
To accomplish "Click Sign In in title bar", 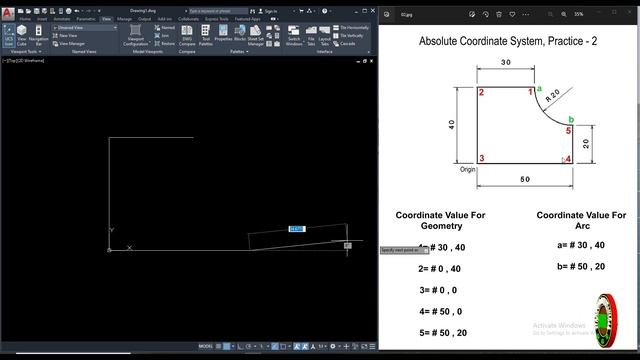I will [268, 11].
